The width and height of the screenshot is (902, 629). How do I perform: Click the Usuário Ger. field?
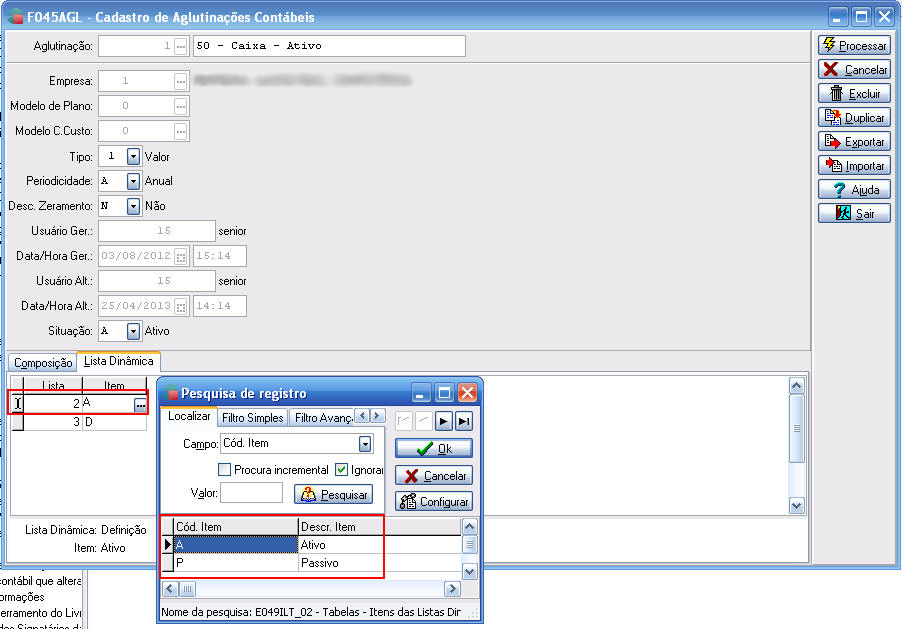pyautogui.click(x=156, y=231)
